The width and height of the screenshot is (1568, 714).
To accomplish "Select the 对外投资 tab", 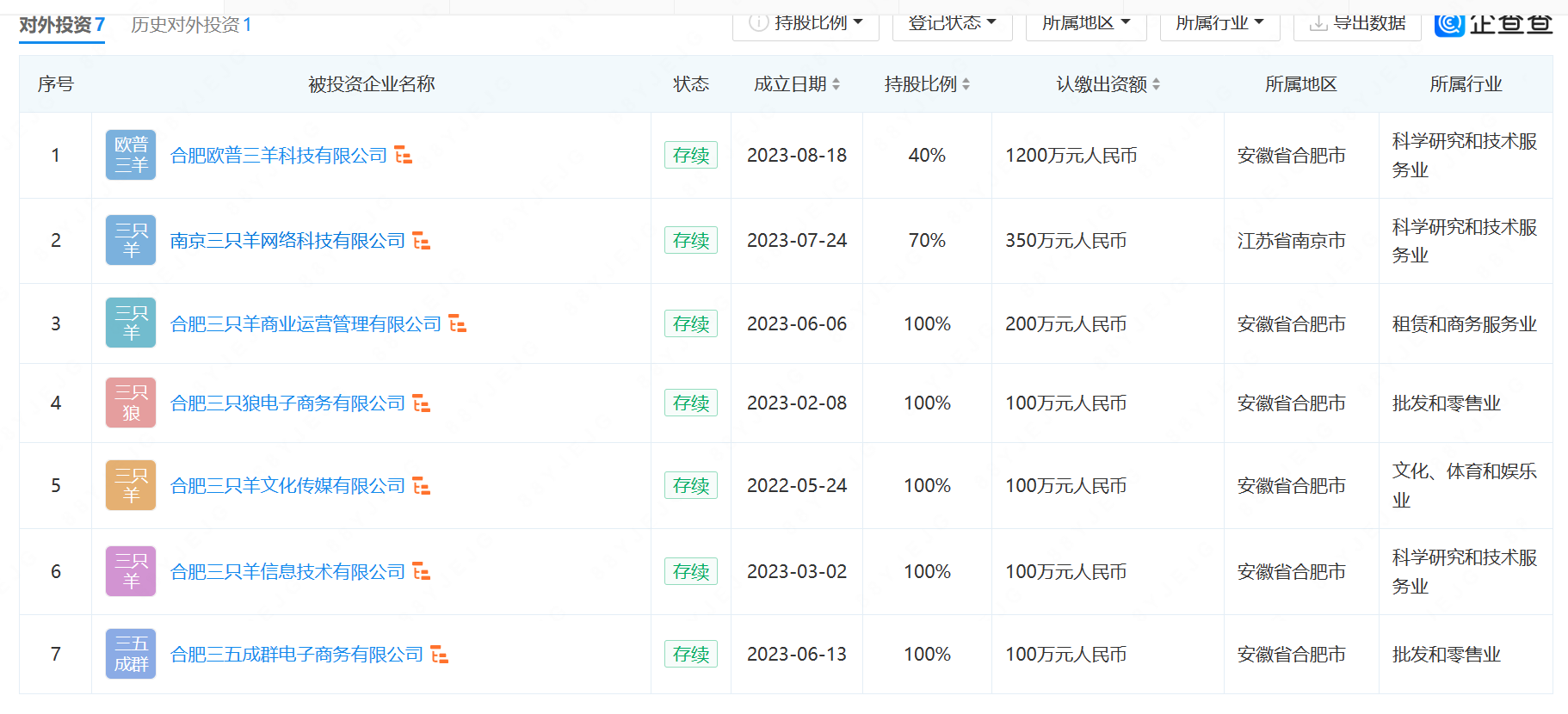I will coord(62,25).
